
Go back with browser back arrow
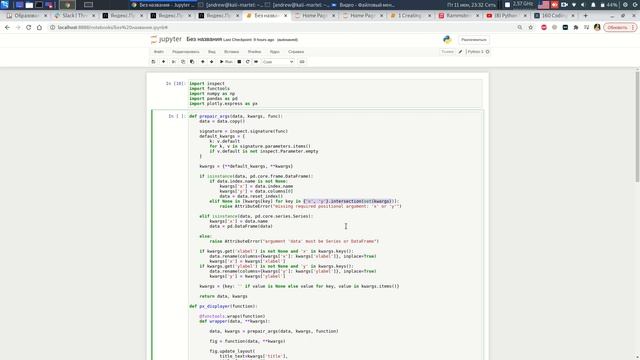(x=7, y=27)
